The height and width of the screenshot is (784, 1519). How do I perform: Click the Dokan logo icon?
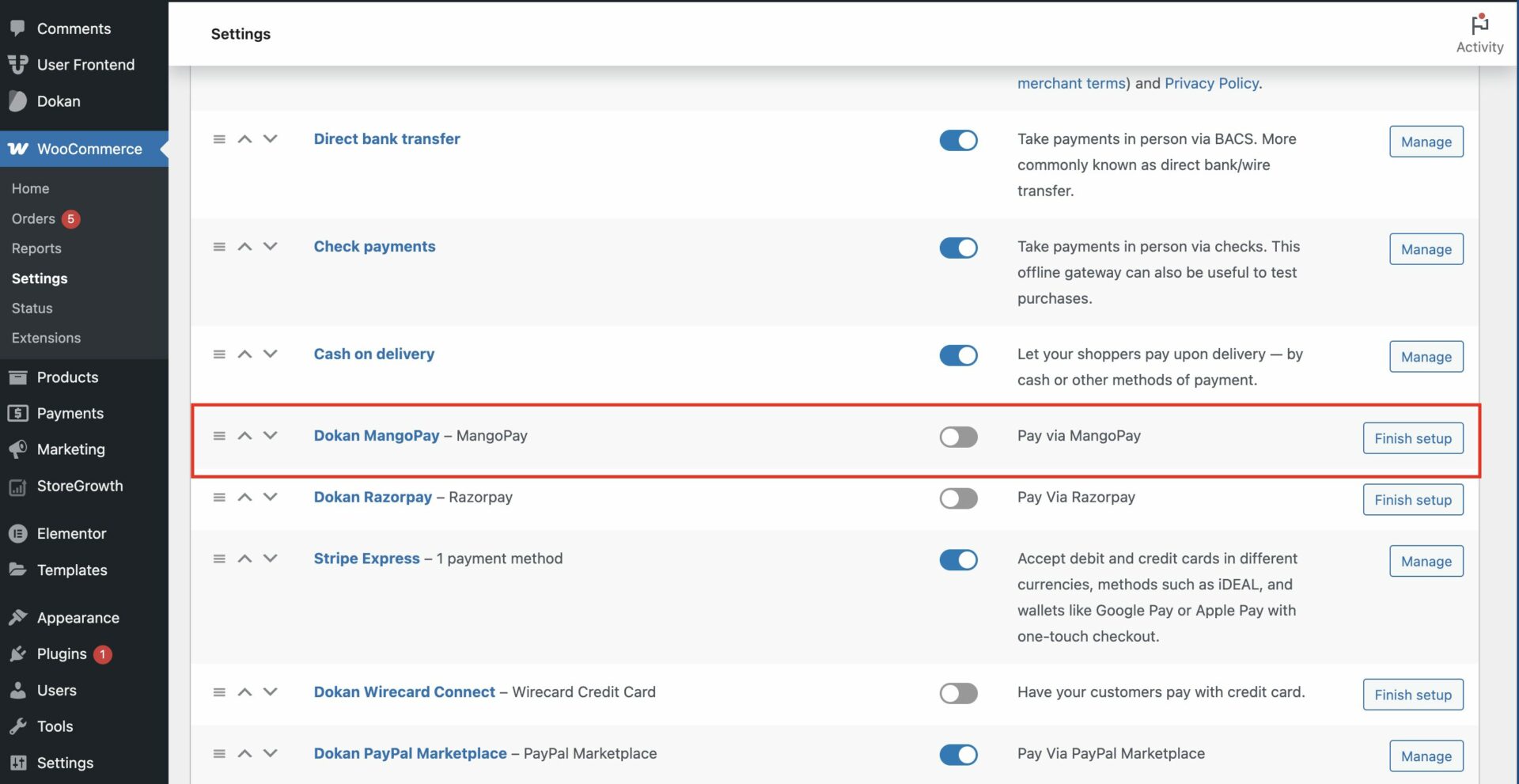(17, 101)
